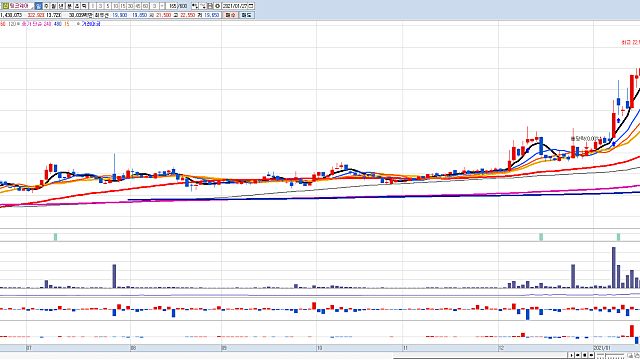Switch chart to tick (틱) period
Screen dimensions: 640x360
[x=84, y=6]
